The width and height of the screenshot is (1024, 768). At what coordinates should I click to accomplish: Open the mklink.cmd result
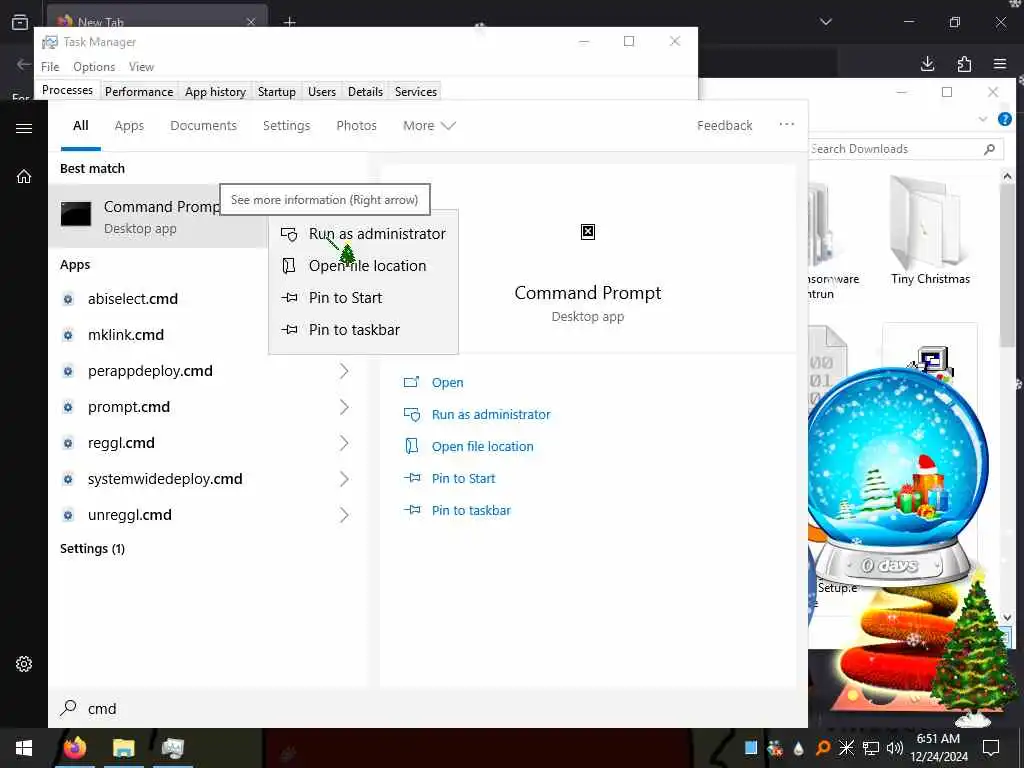[x=126, y=335]
